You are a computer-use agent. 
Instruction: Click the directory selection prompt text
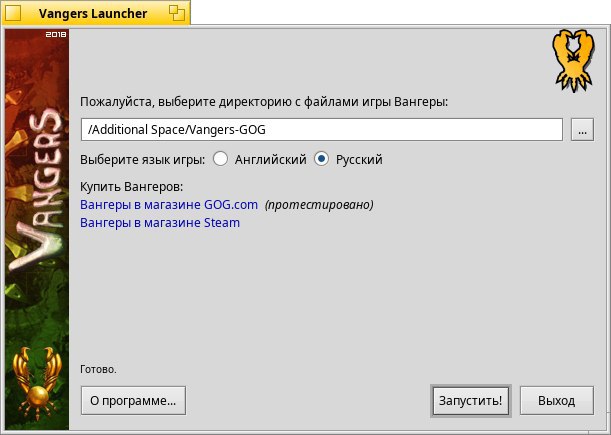[x=264, y=102]
